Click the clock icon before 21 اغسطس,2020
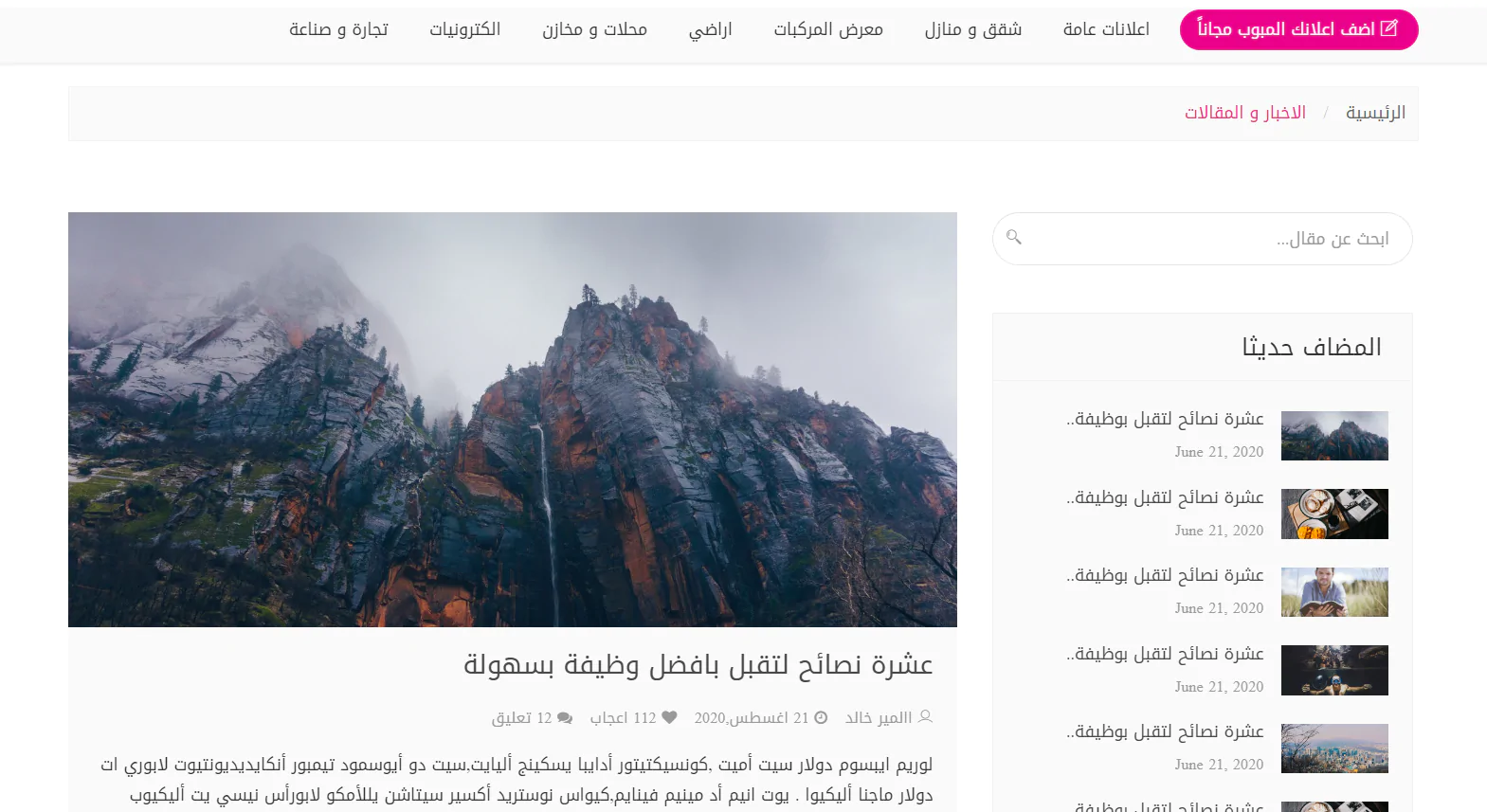This screenshot has width=1487, height=812. (x=821, y=717)
